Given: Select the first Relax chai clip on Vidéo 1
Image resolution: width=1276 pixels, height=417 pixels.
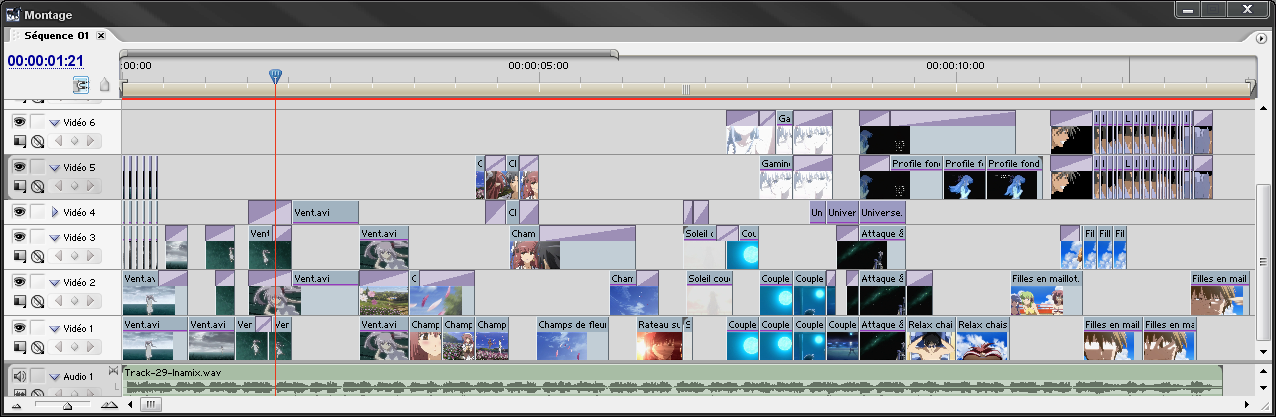Looking at the screenshot, I should (931, 339).
